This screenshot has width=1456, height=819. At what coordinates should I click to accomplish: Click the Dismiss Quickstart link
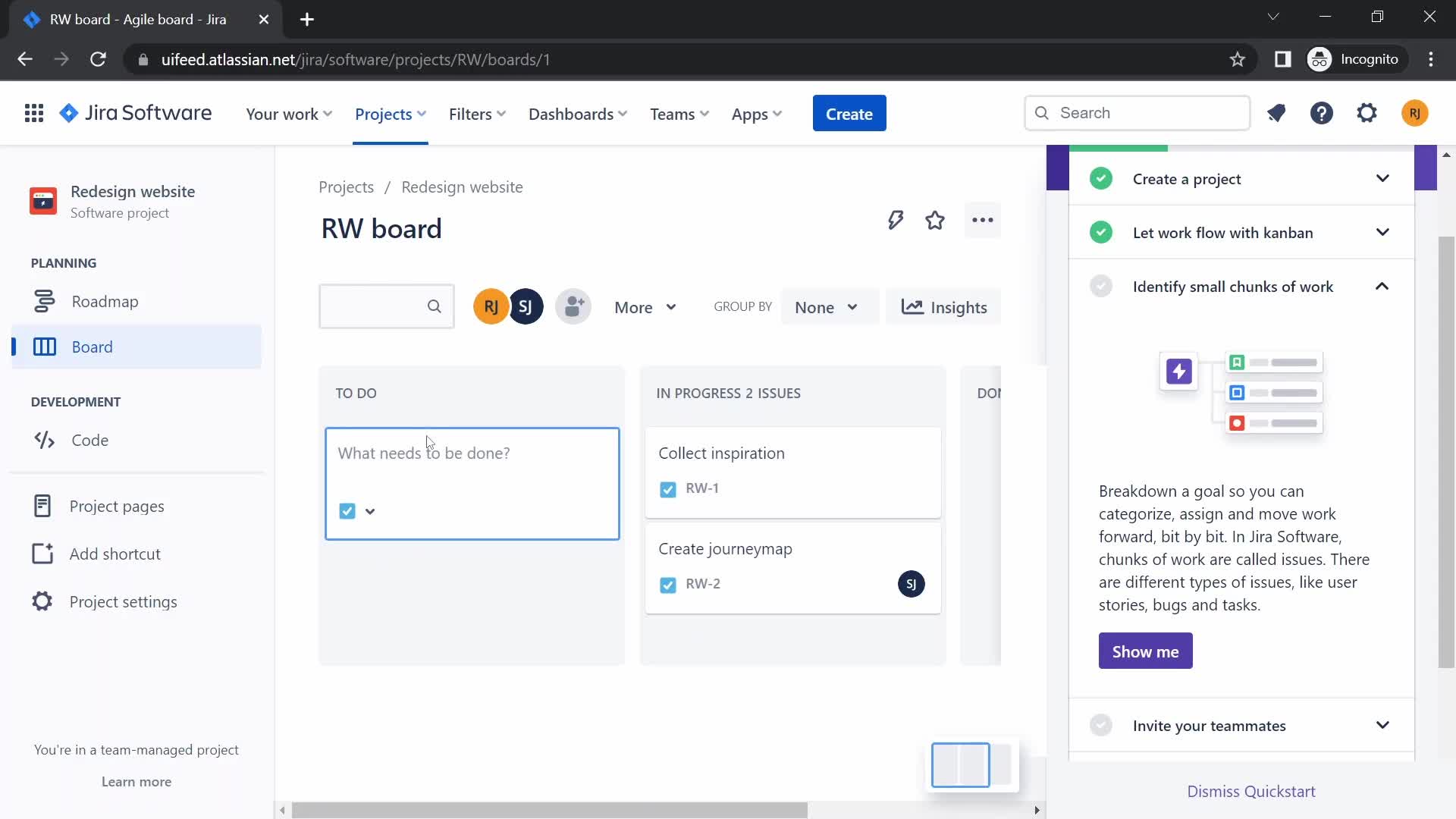(x=1251, y=791)
